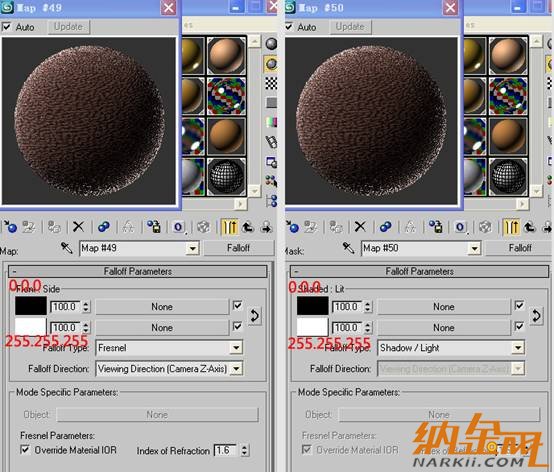
Task: Open Falloff Type dropdown showing Fresnel
Action: 169,348
